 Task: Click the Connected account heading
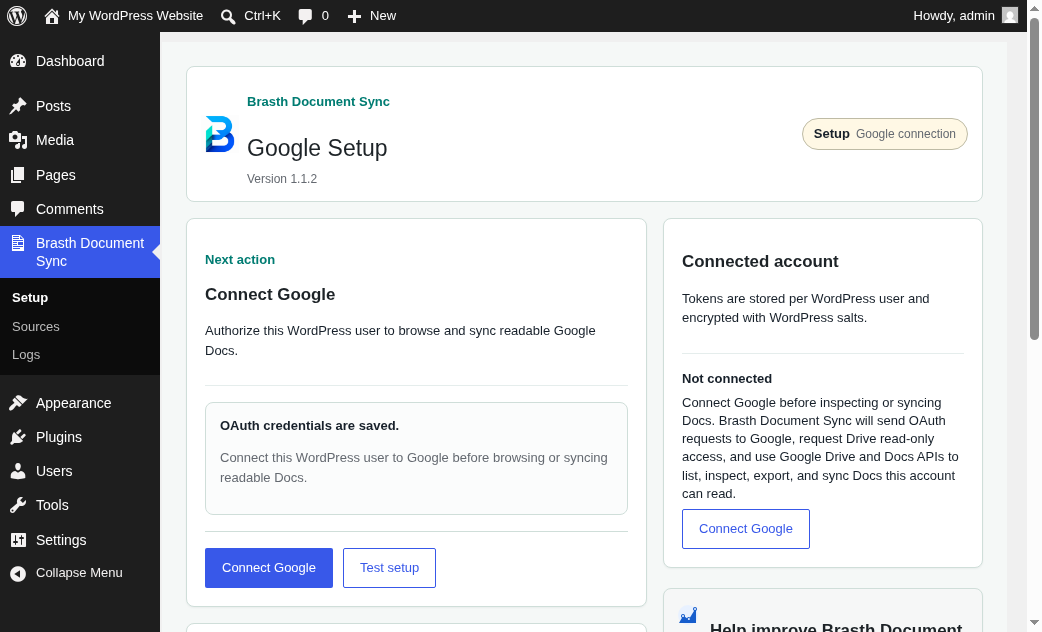(760, 261)
